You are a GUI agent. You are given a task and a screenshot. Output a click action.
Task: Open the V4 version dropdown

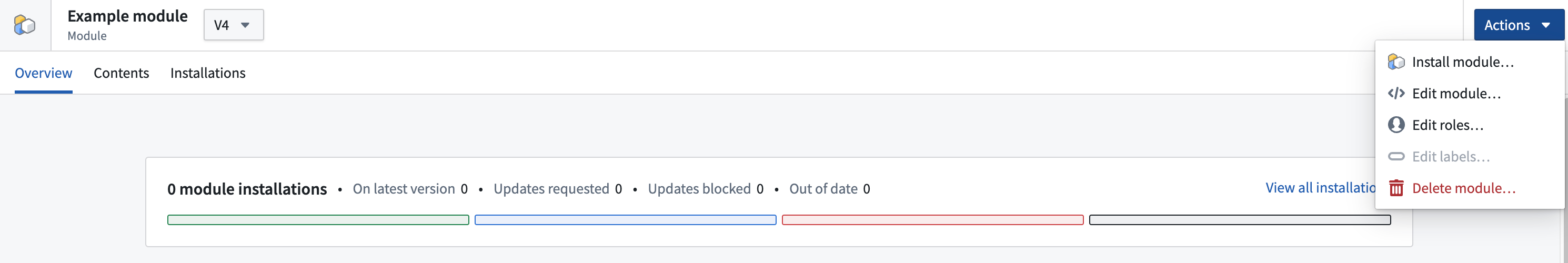(233, 25)
